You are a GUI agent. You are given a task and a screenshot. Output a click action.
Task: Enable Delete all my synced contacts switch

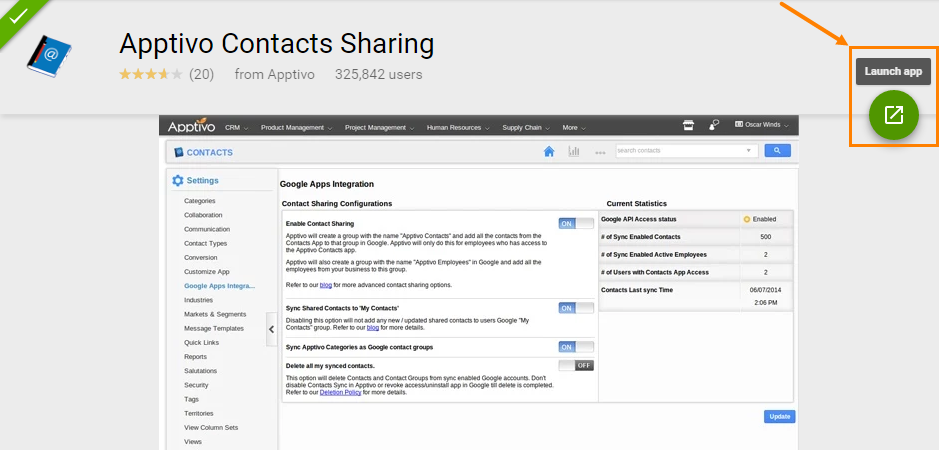(x=575, y=365)
